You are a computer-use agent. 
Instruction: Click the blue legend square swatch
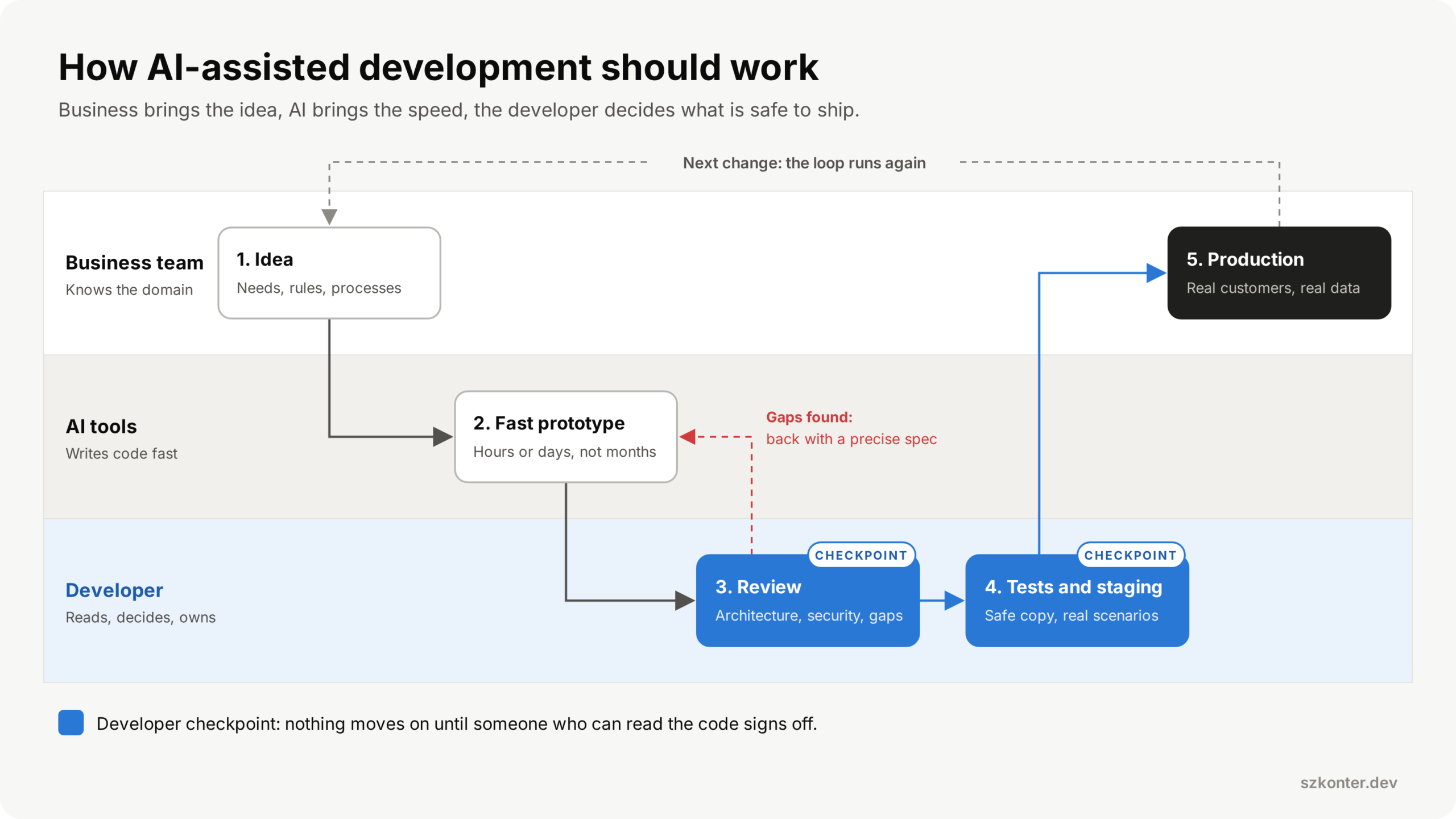[x=71, y=722]
